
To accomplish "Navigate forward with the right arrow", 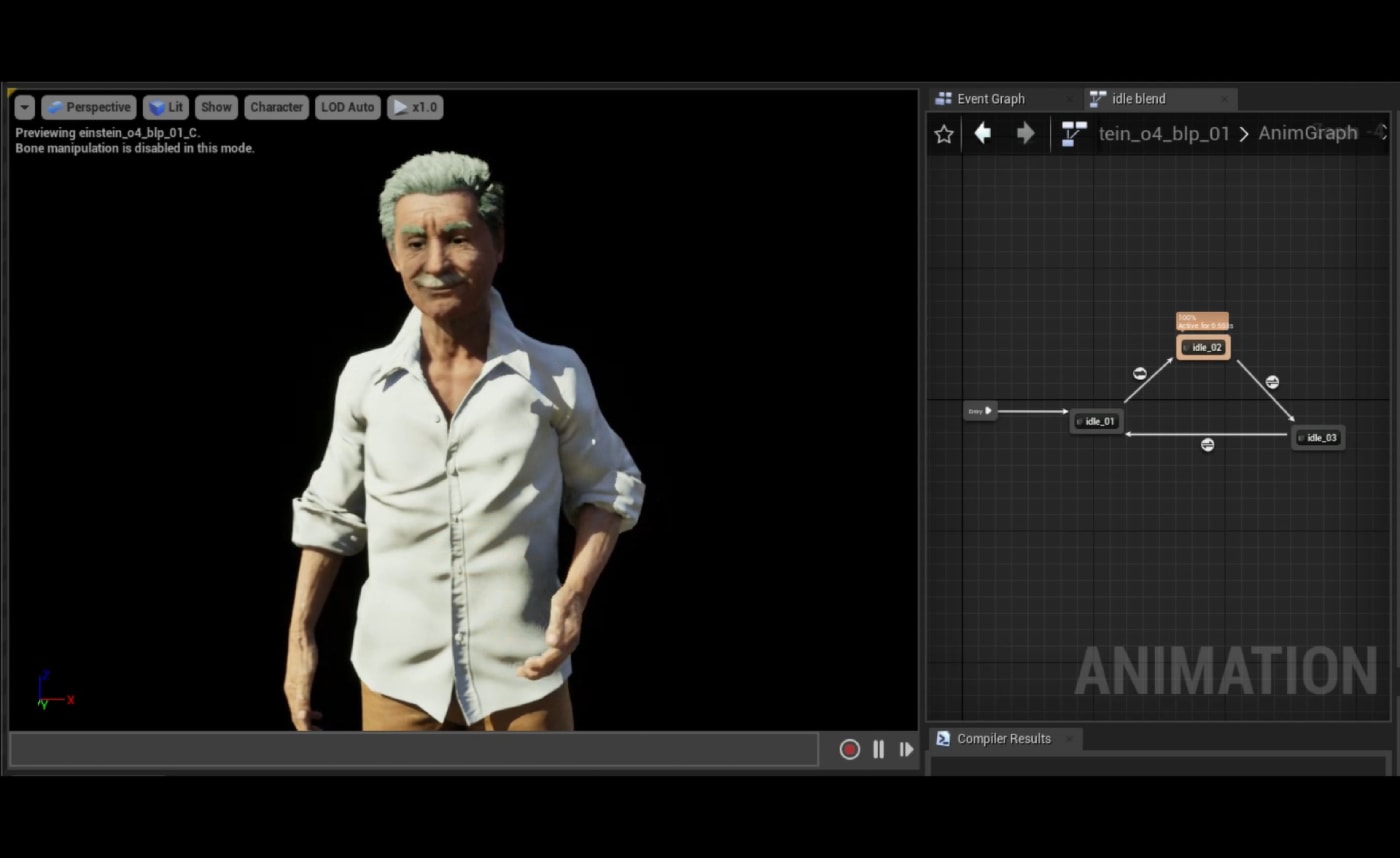I will point(1025,133).
